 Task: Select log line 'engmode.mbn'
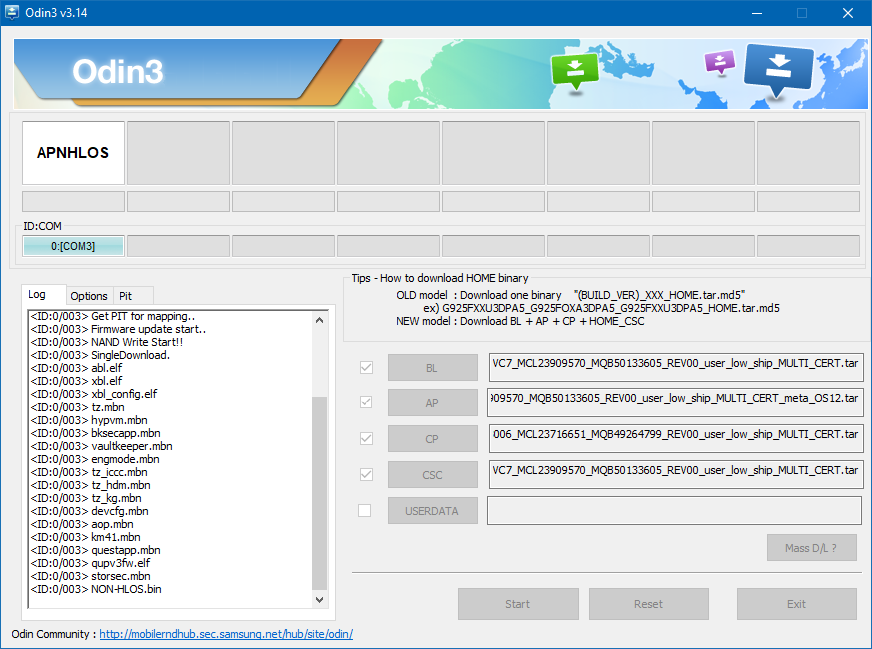[x=95, y=459]
